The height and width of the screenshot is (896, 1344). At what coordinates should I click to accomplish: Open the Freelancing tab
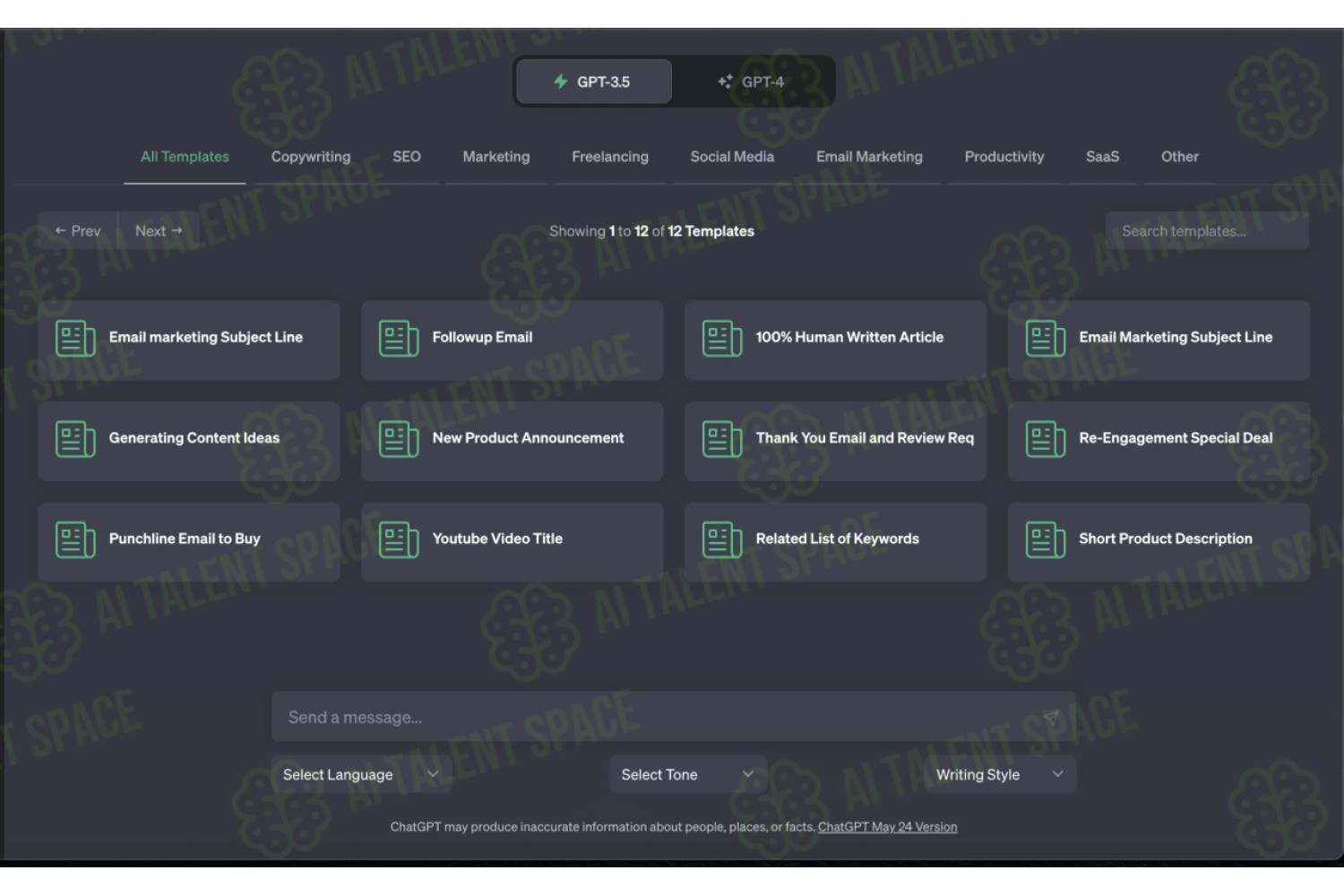coord(610,157)
